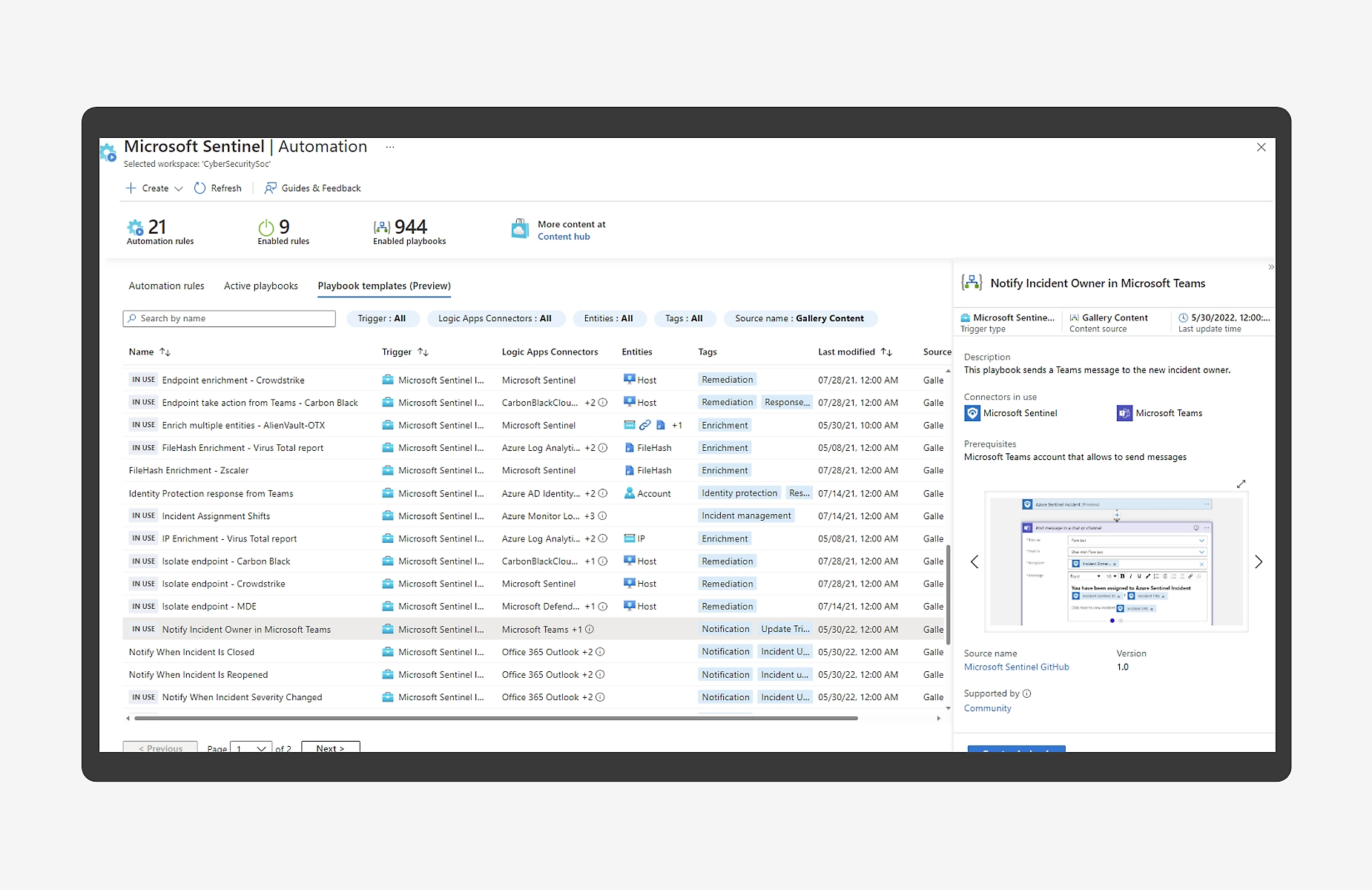Viewport: 1372px width, 890px height.
Task: Go to next page of templates
Action: click(330, 748)
